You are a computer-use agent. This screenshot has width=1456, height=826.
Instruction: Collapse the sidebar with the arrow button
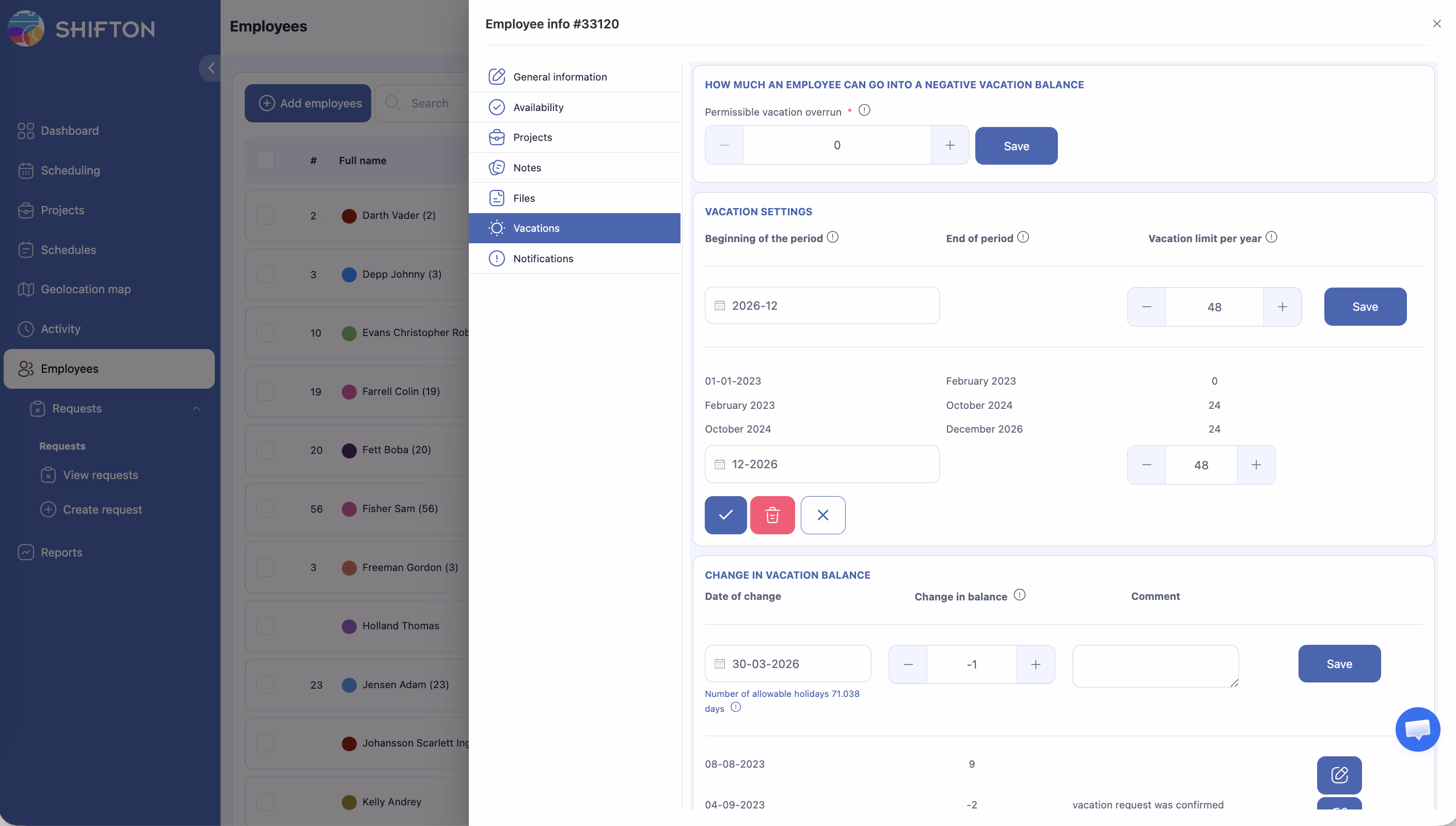[211, 68]
